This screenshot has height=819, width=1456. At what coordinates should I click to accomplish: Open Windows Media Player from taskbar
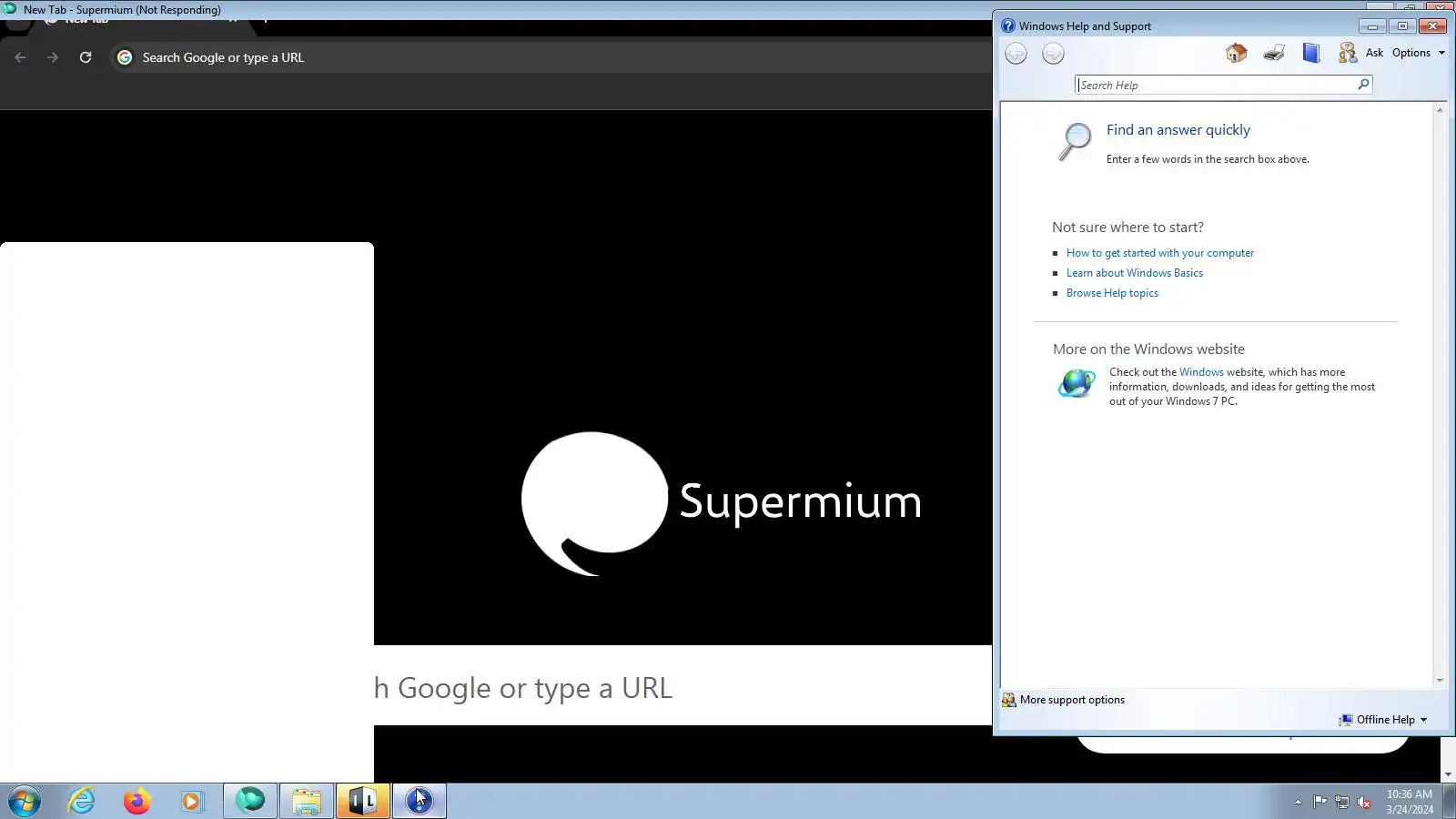click(192, 802)
